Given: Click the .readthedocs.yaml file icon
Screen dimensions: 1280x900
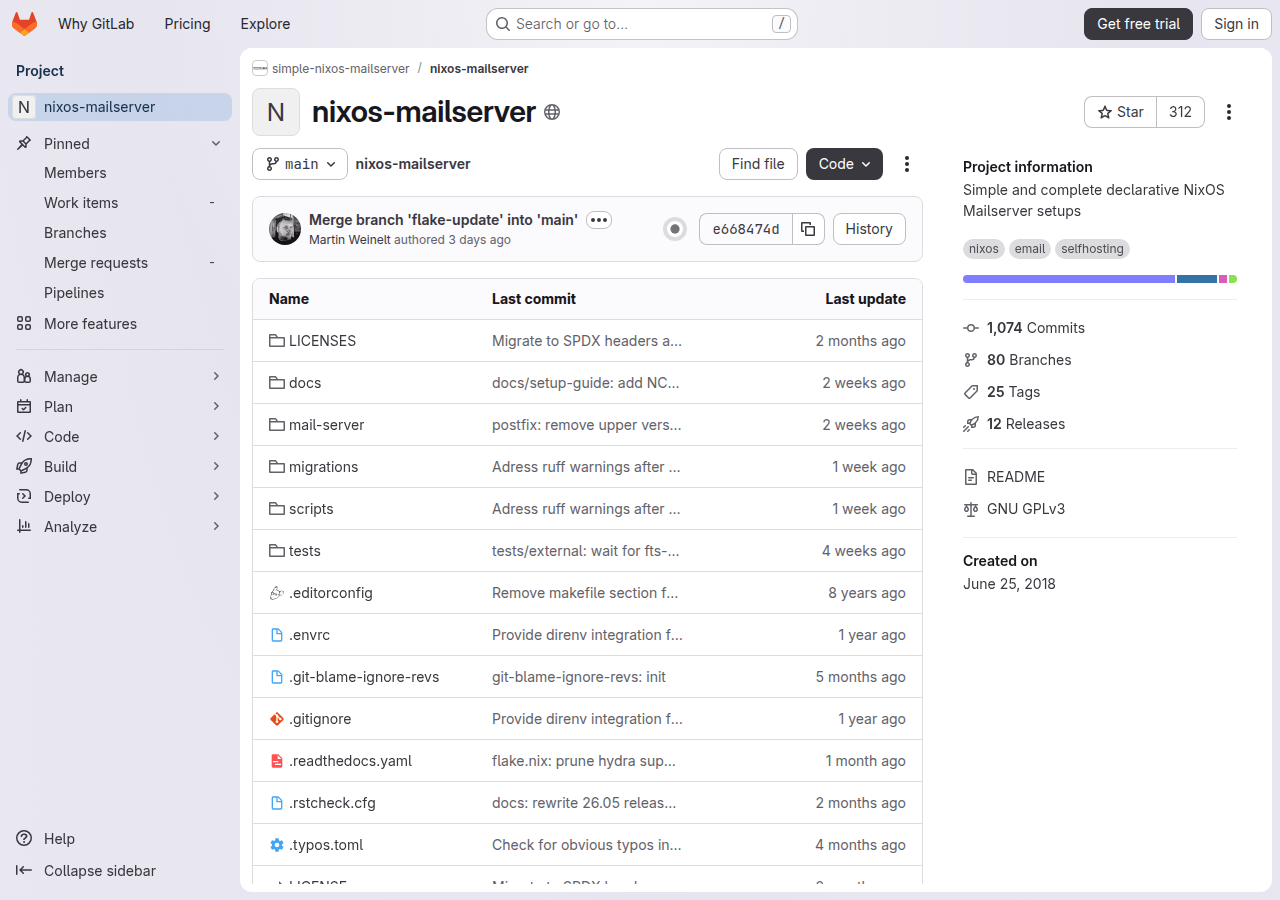Looking at the screenshot, I should (277, 761).
